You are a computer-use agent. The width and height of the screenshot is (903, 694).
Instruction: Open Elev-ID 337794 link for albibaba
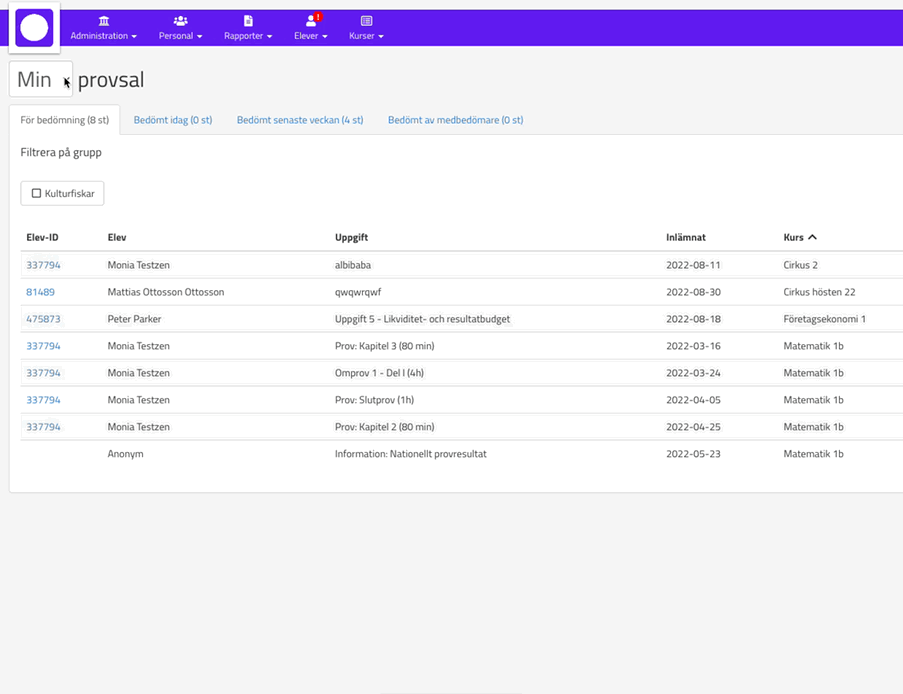(43, 265)
